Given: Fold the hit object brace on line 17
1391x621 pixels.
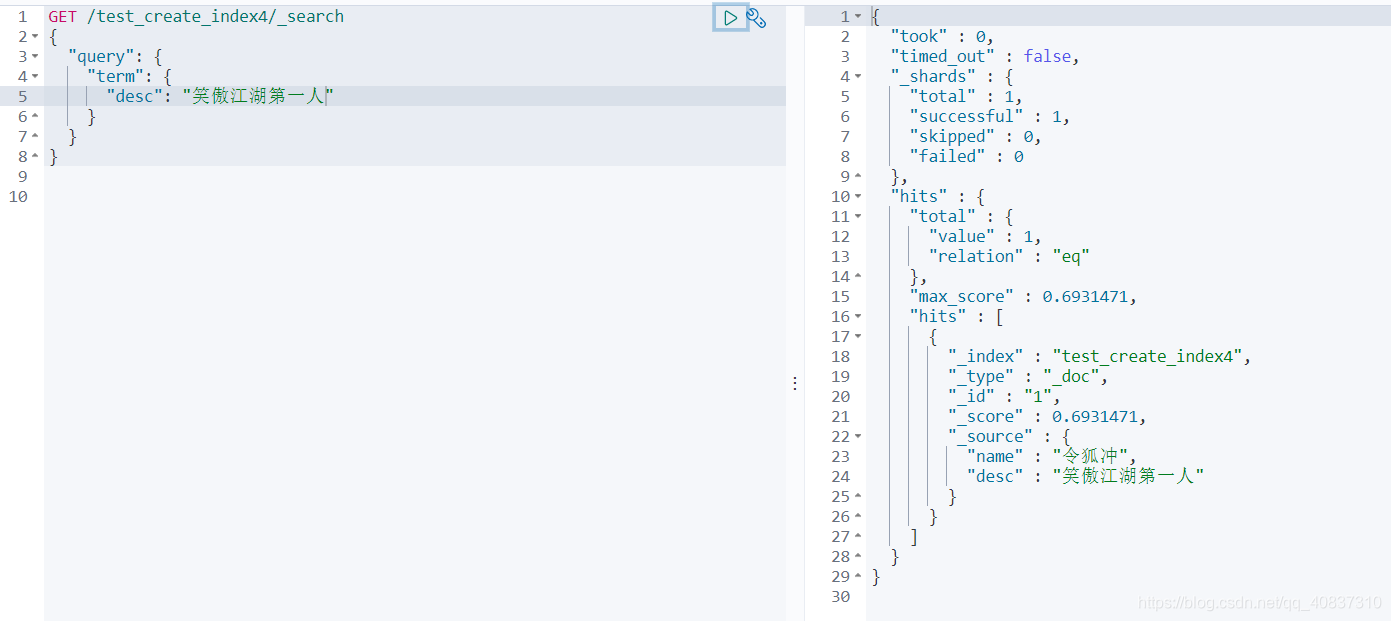Looking at the screenshot, I should pos(858,337).
